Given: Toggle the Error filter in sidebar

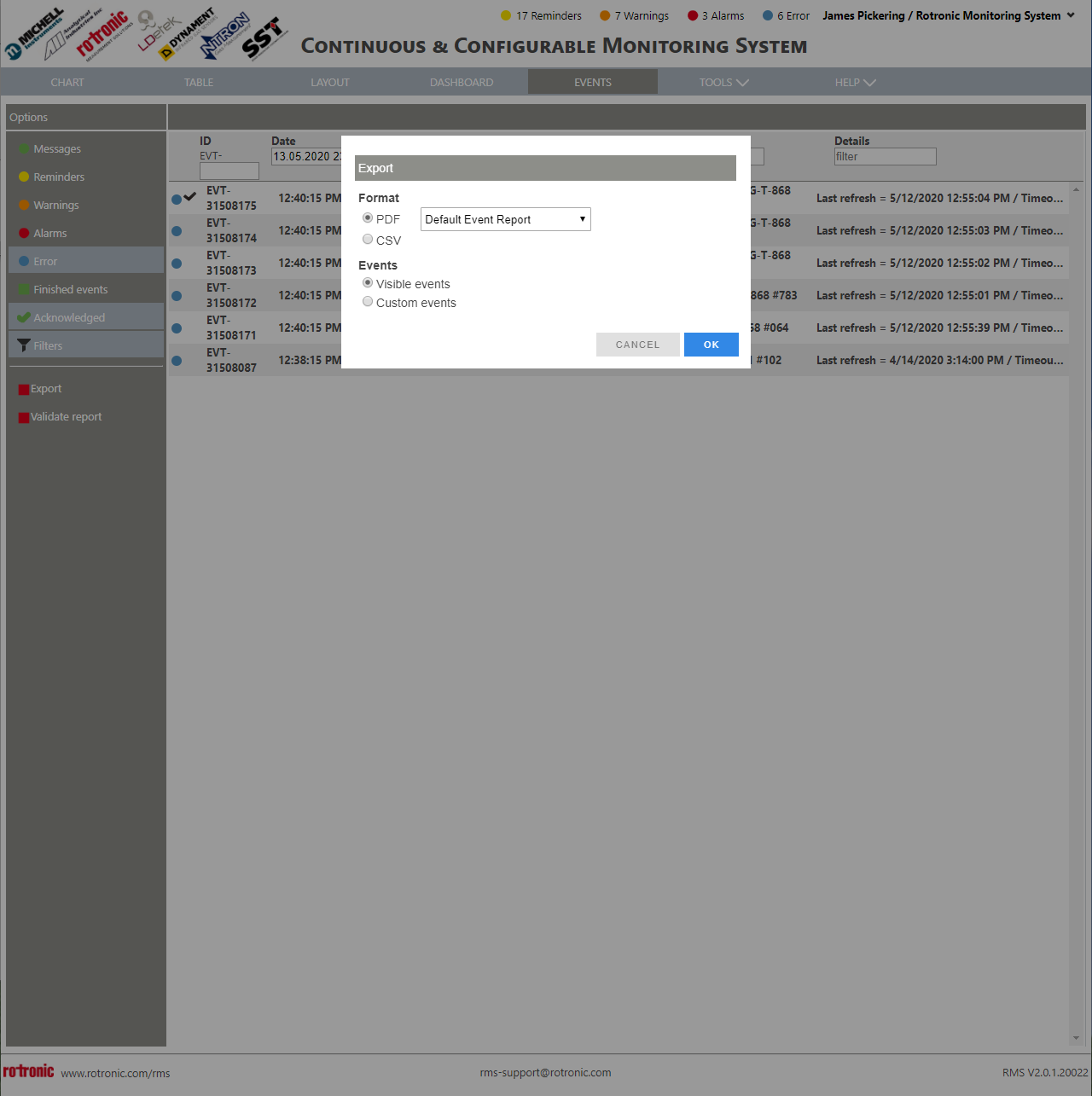Looking at the screenshot, I should (x=86, y=261).
